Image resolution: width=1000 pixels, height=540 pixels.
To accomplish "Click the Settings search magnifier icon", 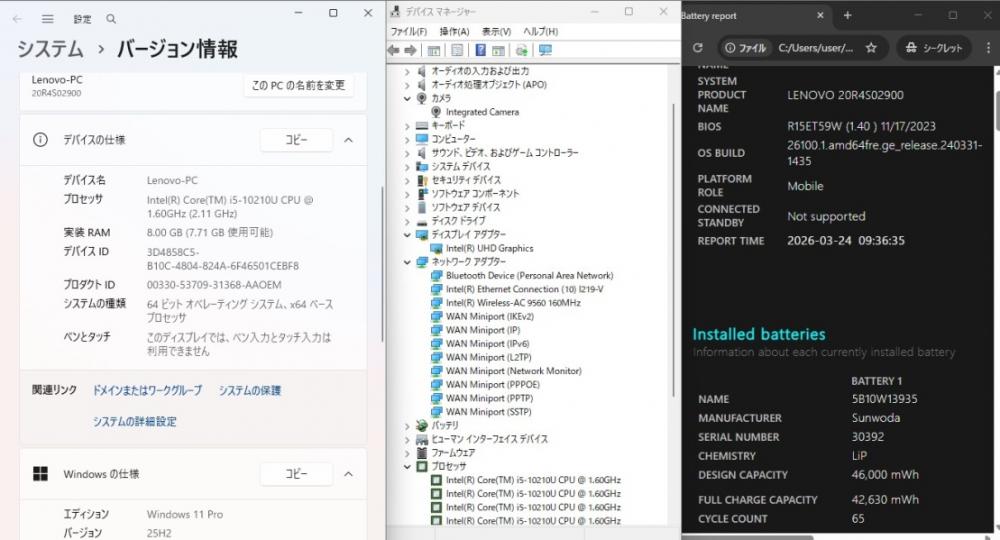I will pyautogui.click(x=111, y=19).
